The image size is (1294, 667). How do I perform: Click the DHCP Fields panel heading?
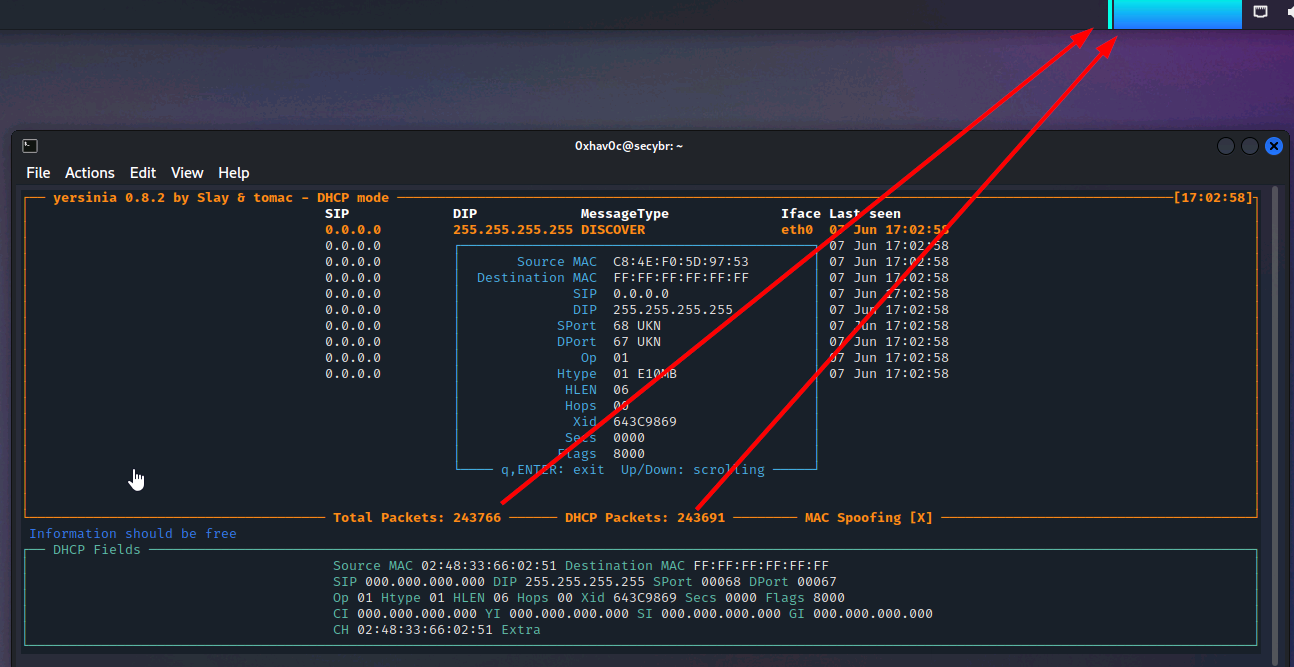tap(97, 549)
